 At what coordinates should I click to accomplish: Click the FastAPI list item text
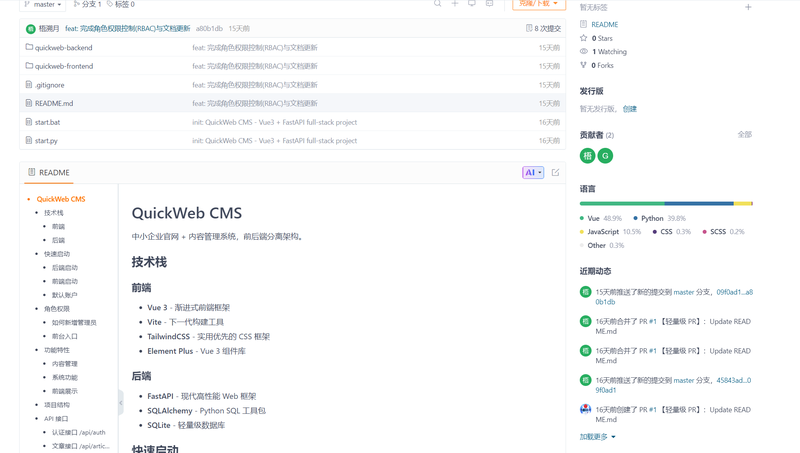(x=202, y=396)
